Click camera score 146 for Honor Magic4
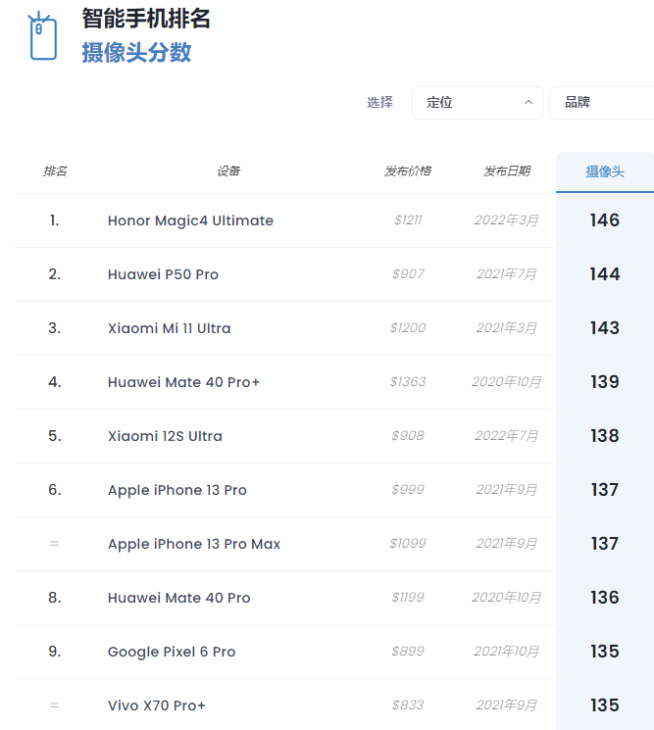The height and width of the screenshot is (730, 654). pos(604,220)
